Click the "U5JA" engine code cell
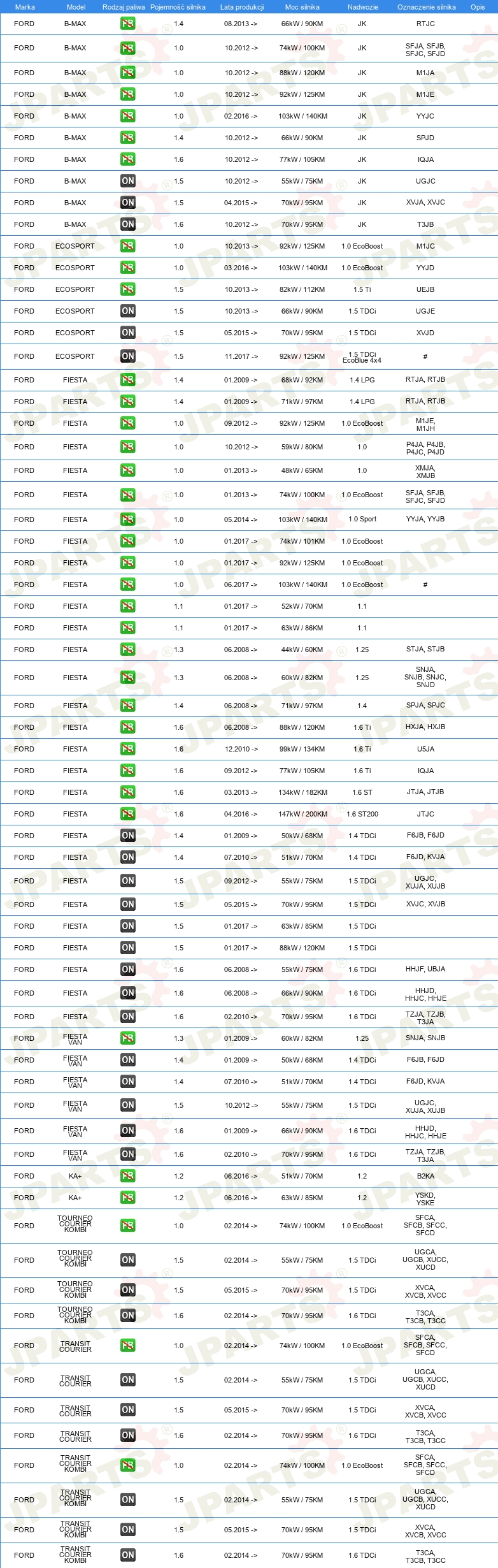The image size is (498, 1568). pos(425,749)
